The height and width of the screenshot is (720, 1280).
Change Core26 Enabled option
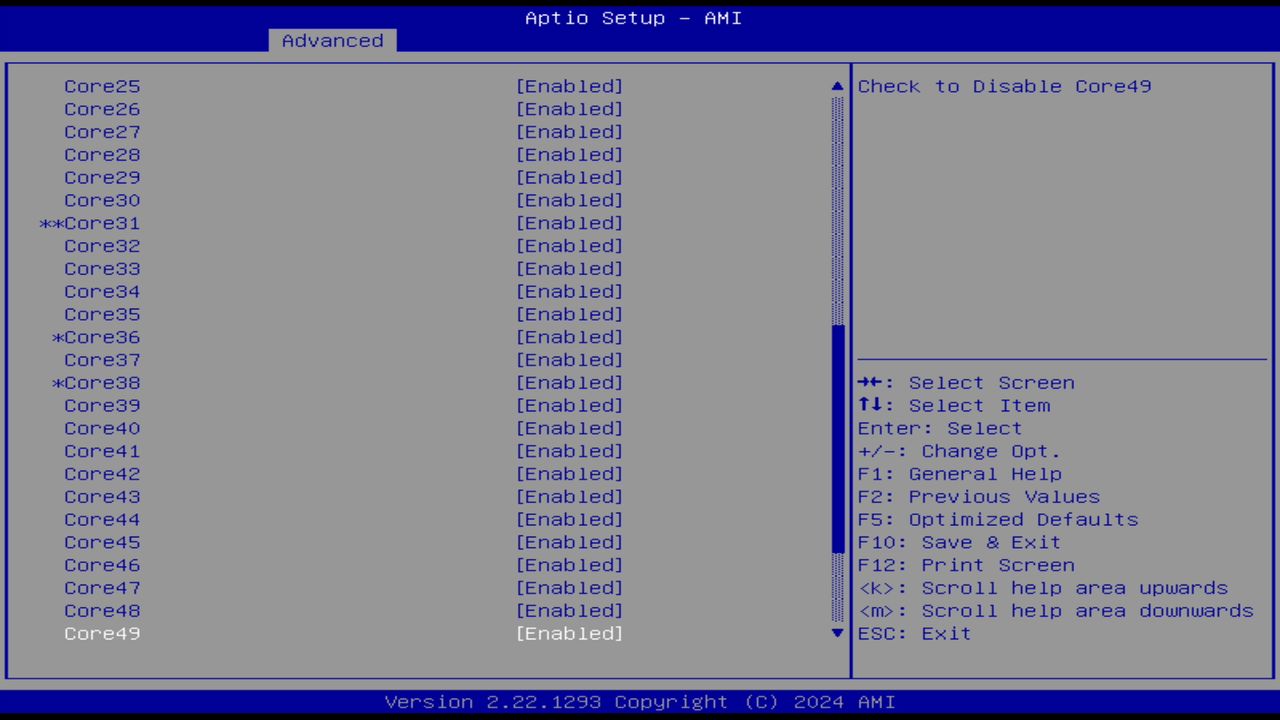click(x=569, y=109)
